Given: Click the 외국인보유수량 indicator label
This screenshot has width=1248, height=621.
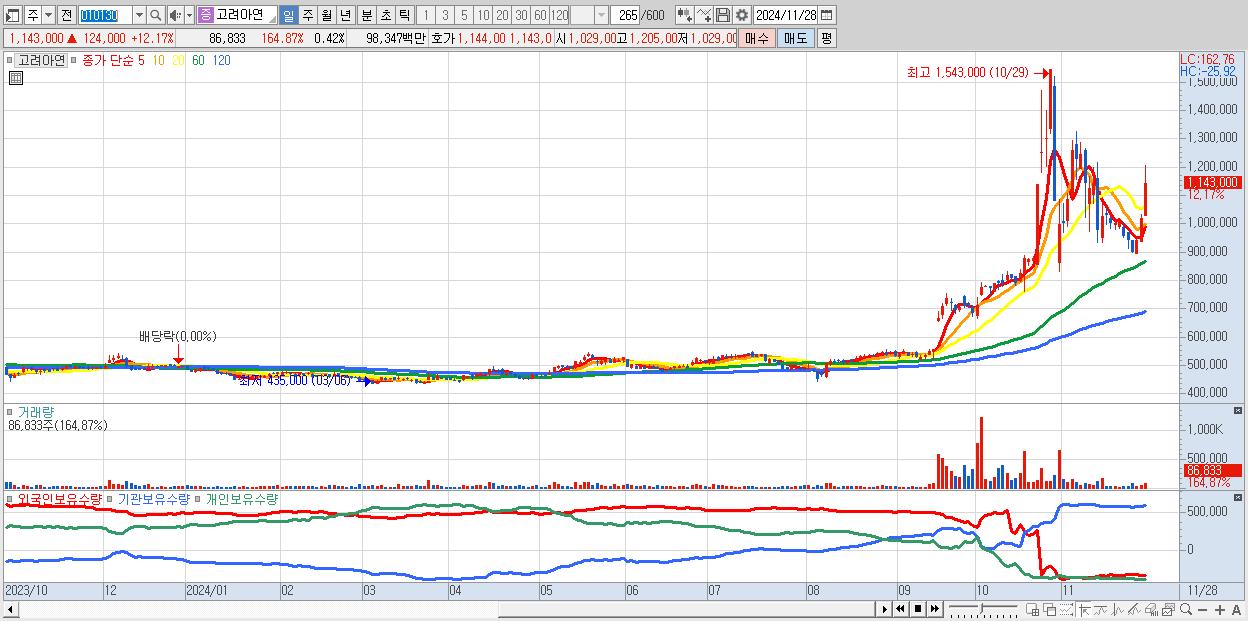Looking at the screenshot, I should pos(59,498).
